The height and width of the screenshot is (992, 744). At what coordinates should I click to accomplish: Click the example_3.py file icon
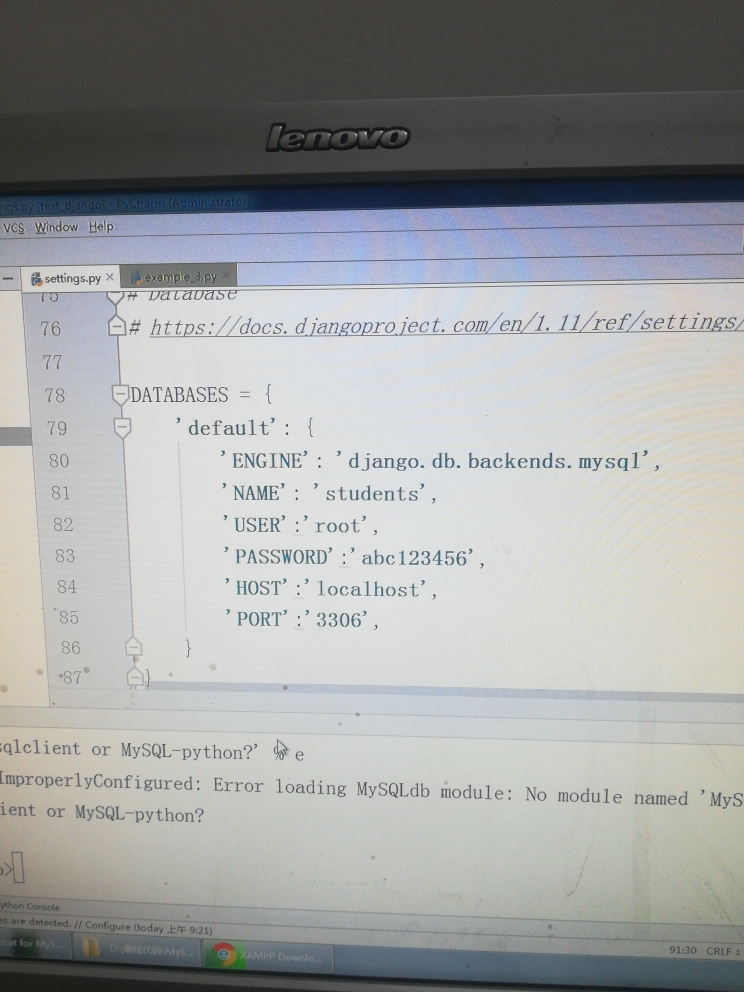(136, 277)
